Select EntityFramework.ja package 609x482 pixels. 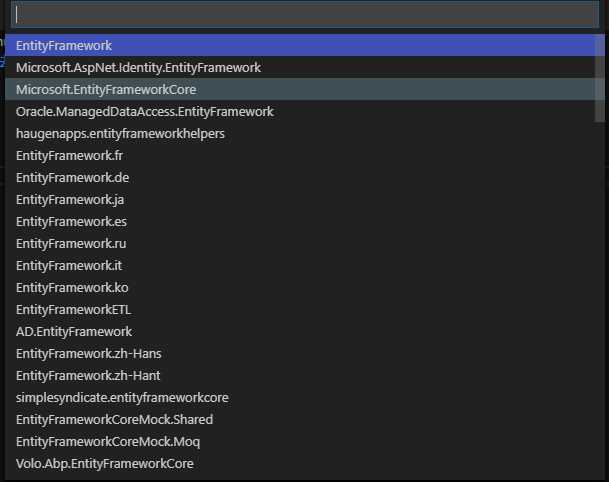click(x=305, y=200)
